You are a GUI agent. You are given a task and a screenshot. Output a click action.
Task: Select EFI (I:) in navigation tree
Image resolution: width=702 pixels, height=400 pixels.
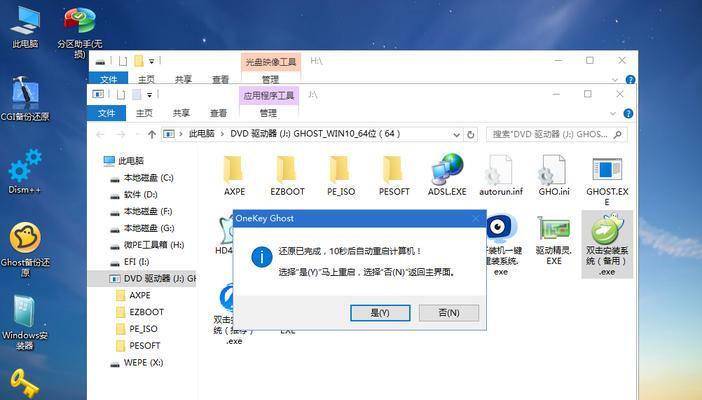[x=130, y=262]
